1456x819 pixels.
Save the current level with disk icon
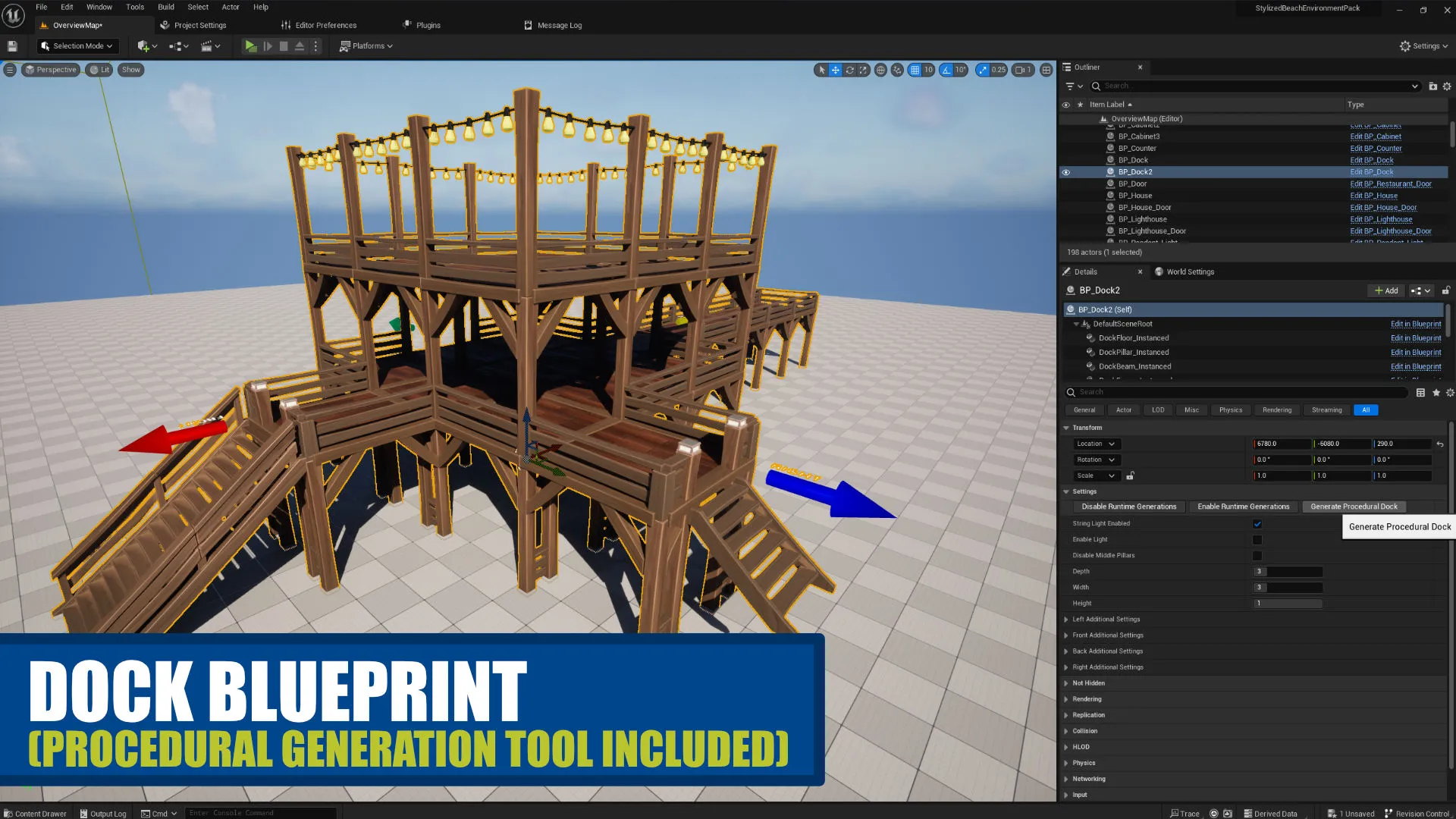[12, 46]
